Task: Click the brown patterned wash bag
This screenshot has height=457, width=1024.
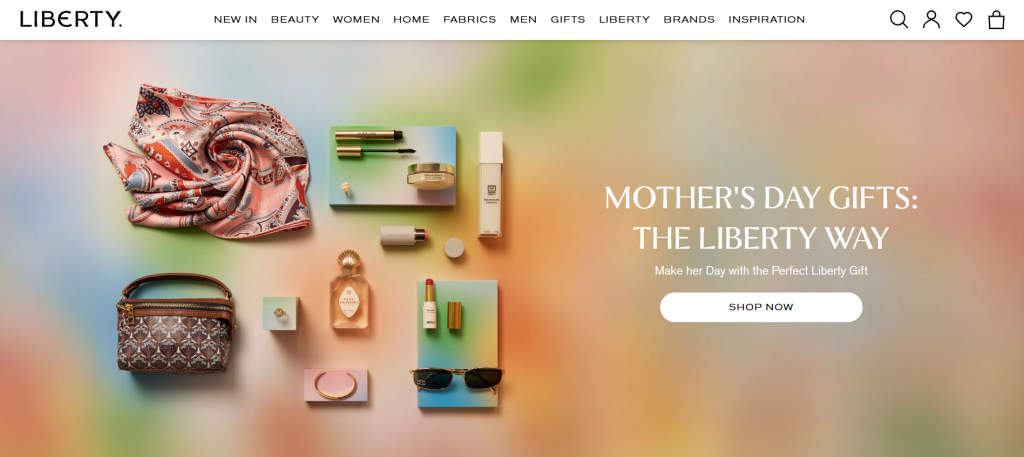Action: [175, 323]
